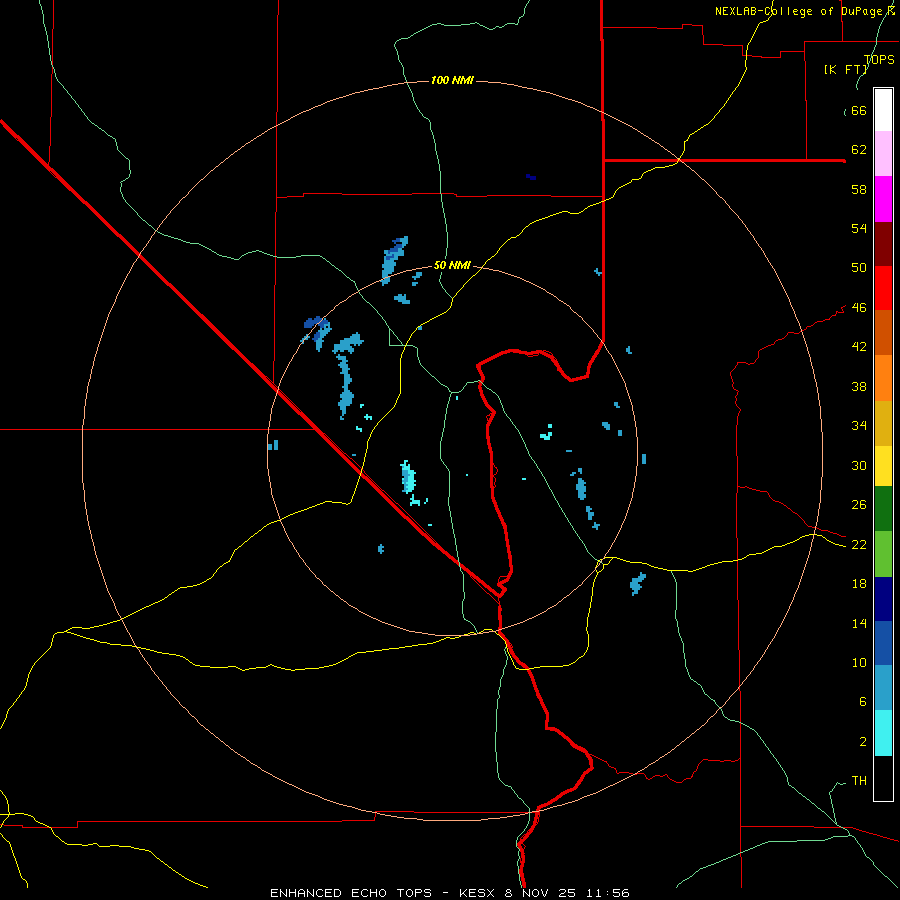Click the 30 legend value
Screen dimensions: 900x900
tap(859, 465)
